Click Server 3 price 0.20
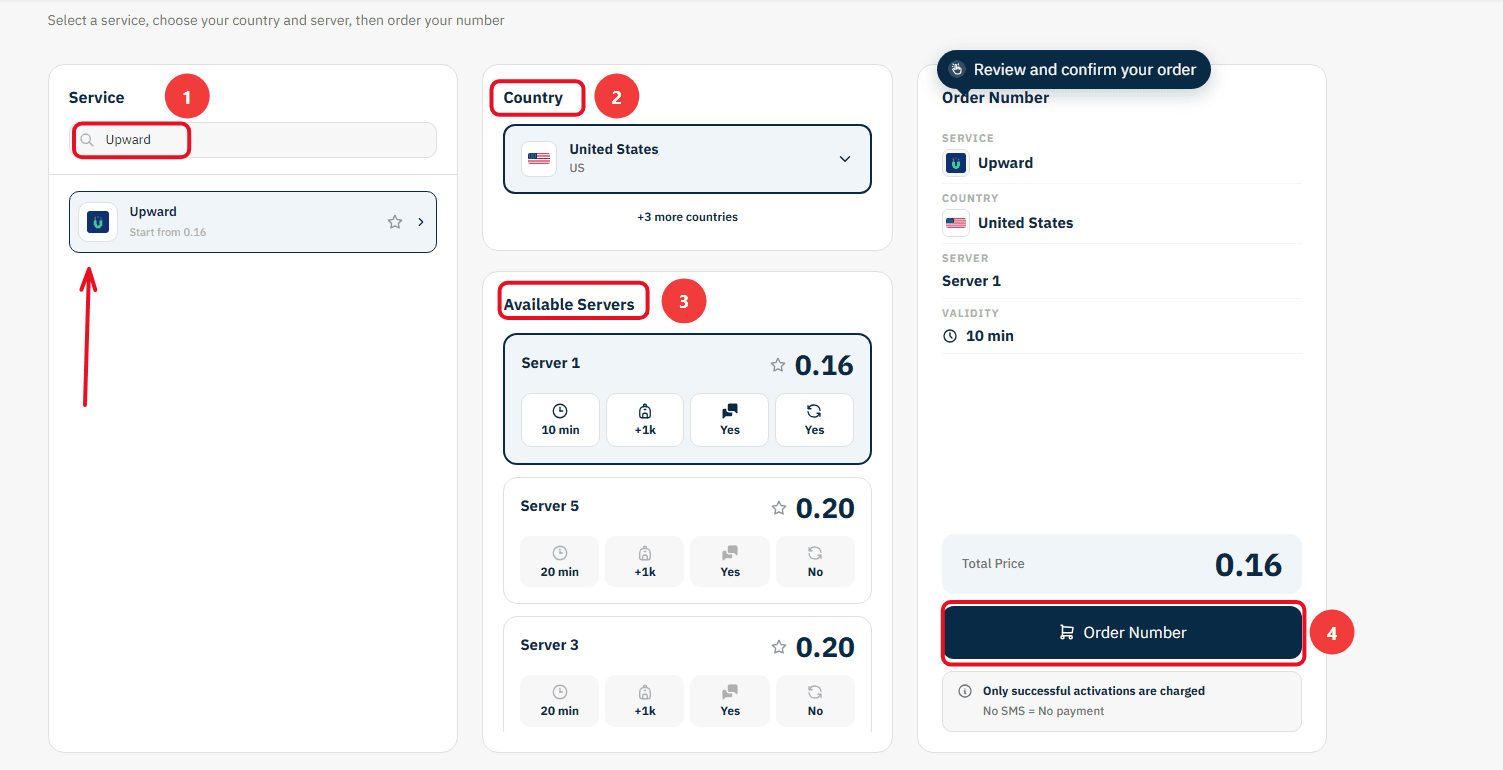The width and height of the screenshot is (1503, 770). [x=825, y=647]
